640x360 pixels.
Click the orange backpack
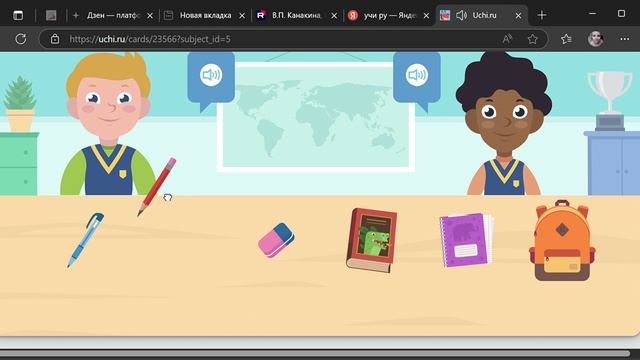[x=562, y=241]
